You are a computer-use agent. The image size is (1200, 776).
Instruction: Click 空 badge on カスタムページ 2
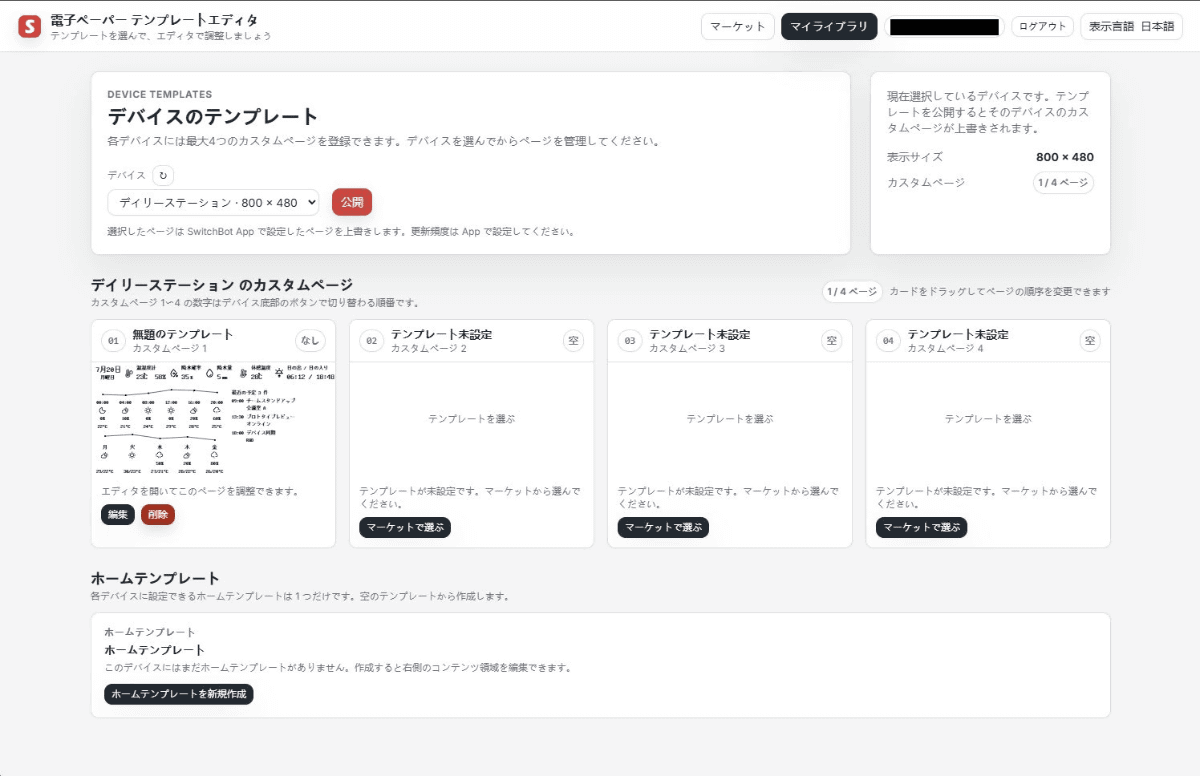pyautogui.click(x=573, y=341)
